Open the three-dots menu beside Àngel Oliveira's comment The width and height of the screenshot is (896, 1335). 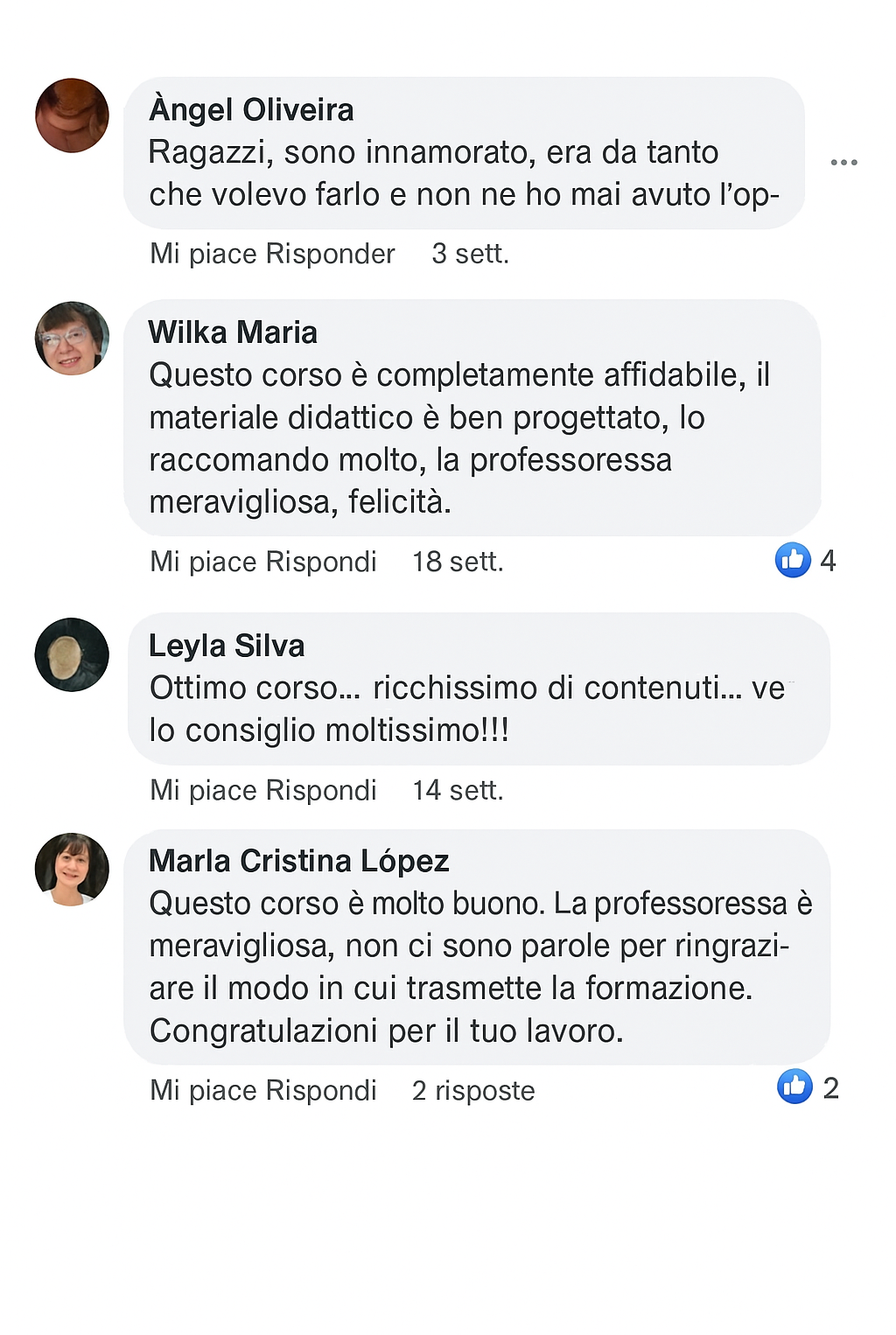click(x=843, y=162)
